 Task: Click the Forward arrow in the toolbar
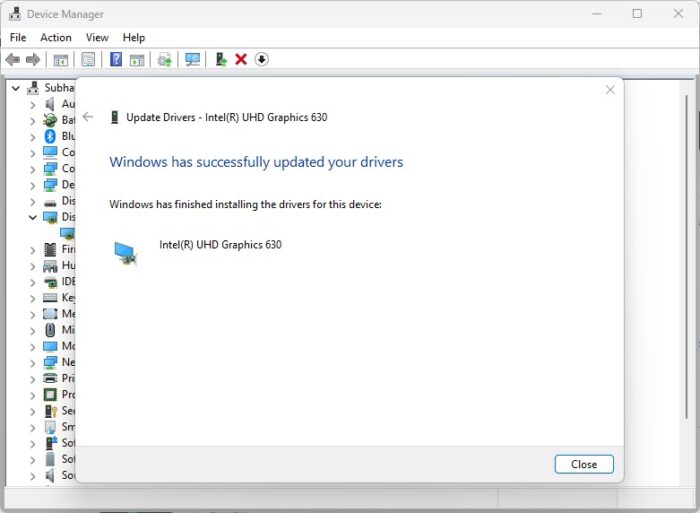(x=33, y=60)
